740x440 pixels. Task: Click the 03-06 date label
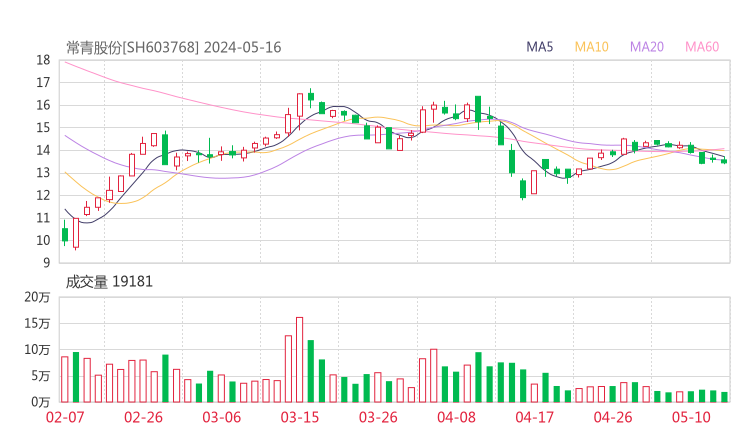pos(221,417)
